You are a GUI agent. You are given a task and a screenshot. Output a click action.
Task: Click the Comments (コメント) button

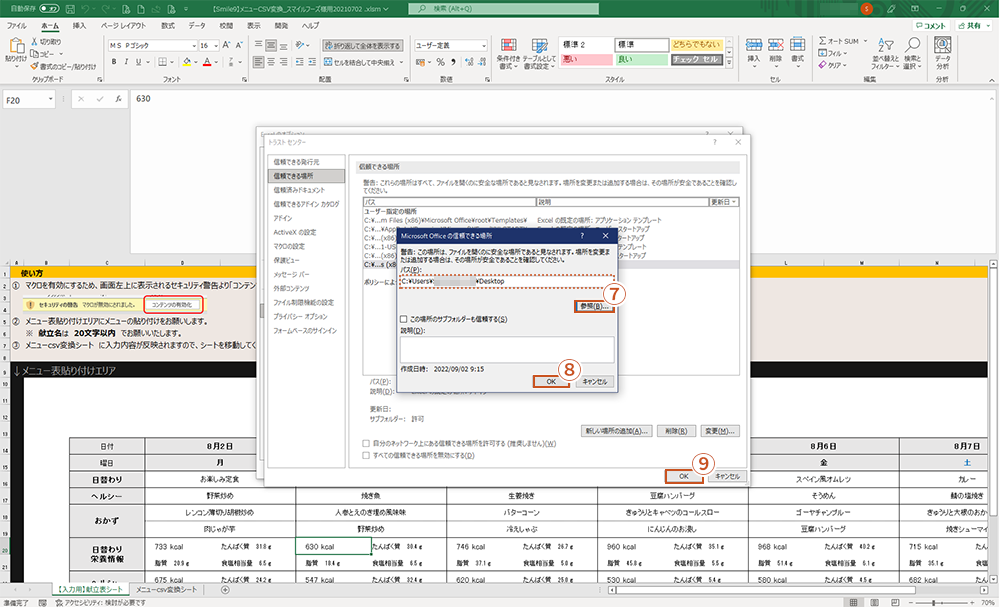pyautogui.click(x=931, y=26)
